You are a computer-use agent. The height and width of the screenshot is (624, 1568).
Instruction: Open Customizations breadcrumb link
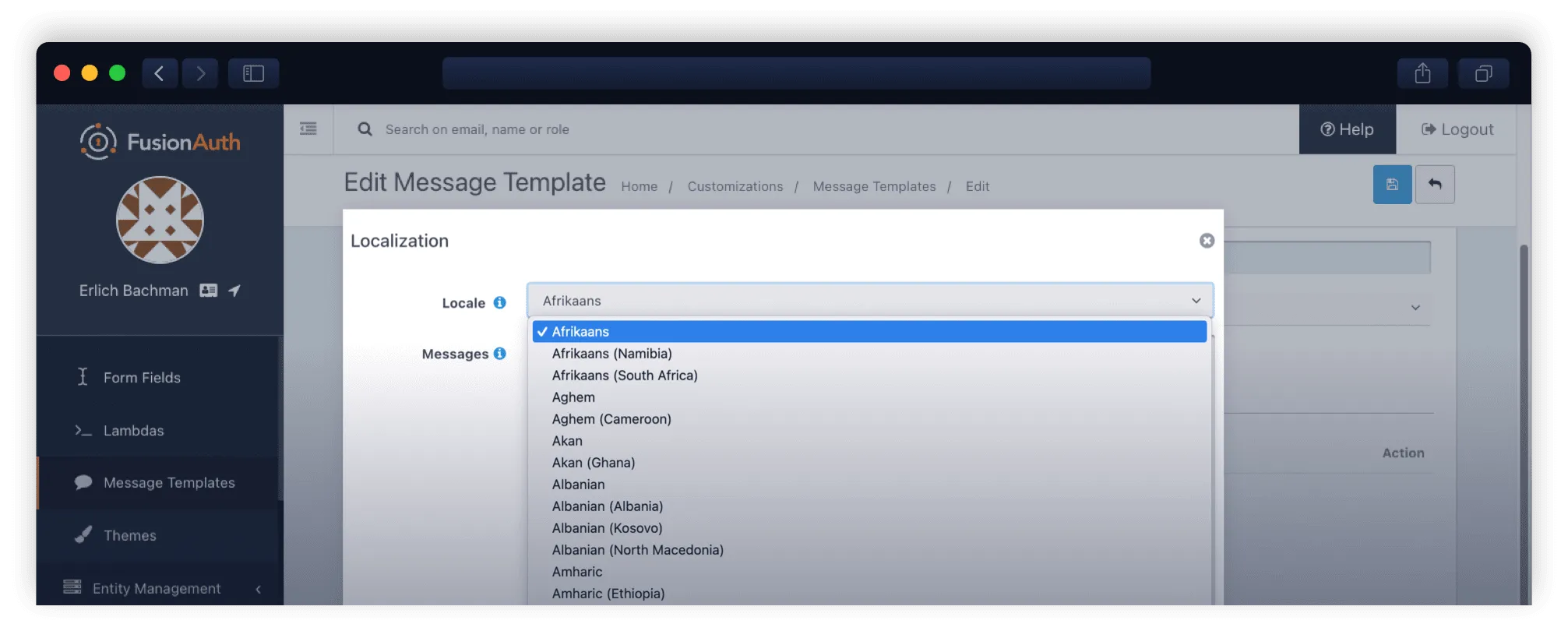pyautogui.click(x=735, y=186)
